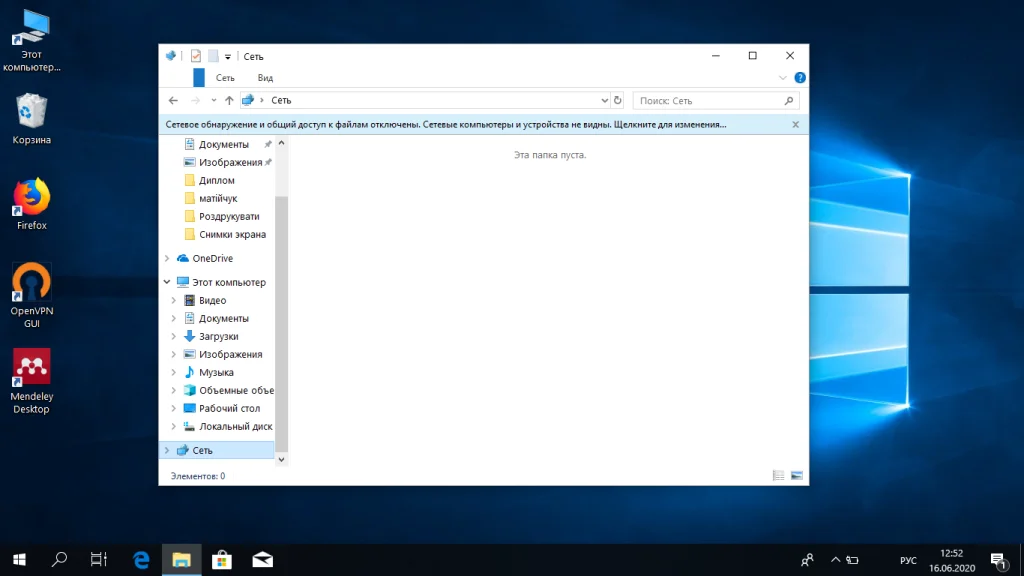The image size is (1024, 576).
Task: Open Microsoft Edge from the taskbar
Action: pos(142,560)
